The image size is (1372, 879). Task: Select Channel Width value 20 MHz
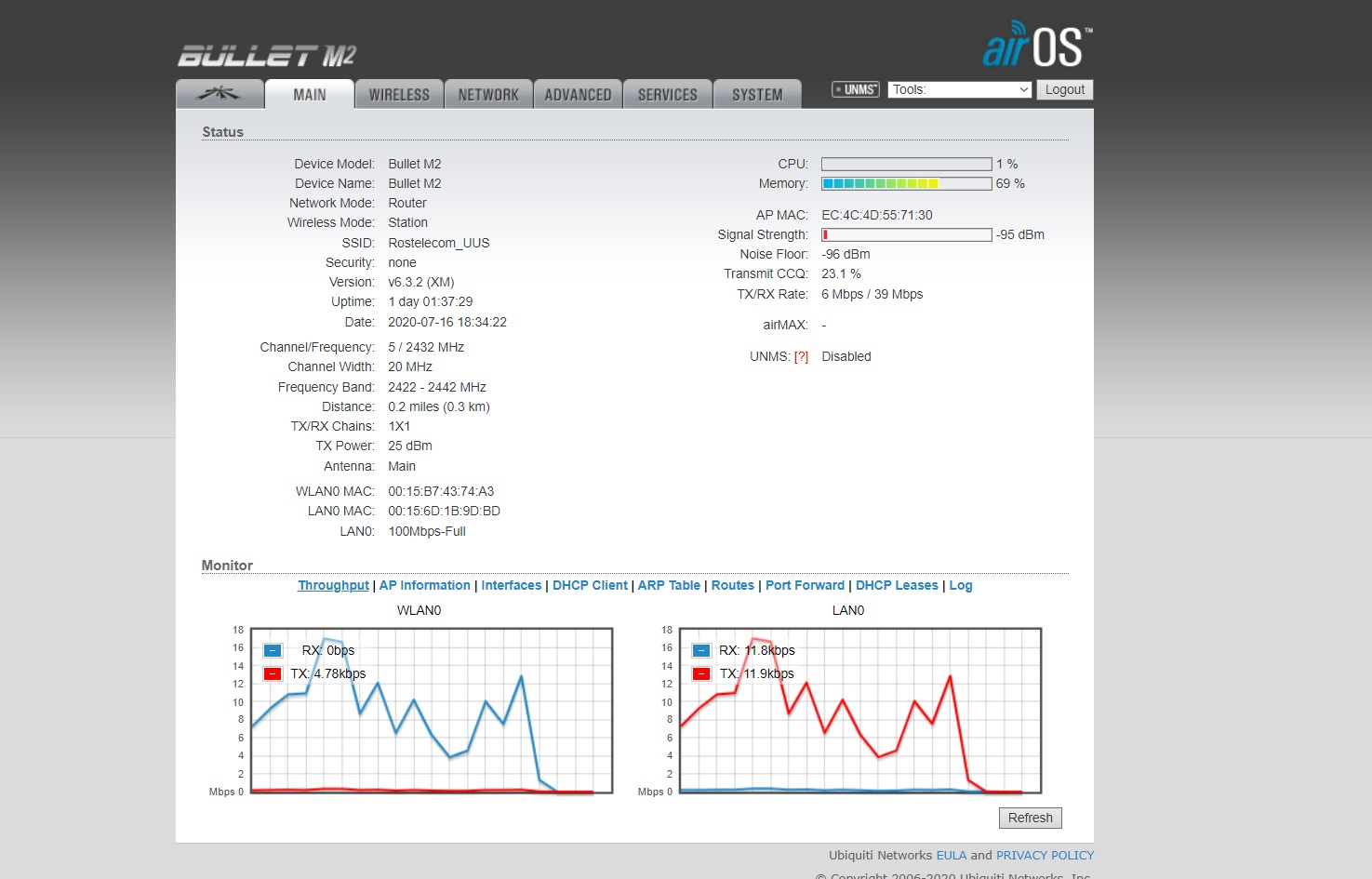(410, 366)
